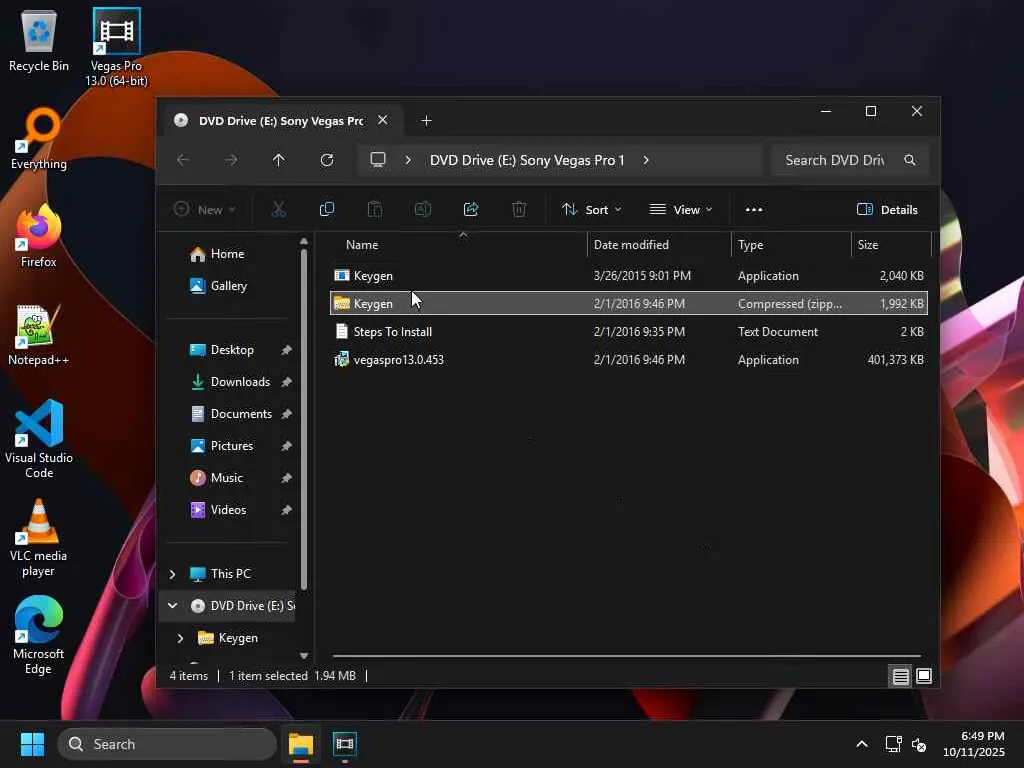Click File Explorer taskbar icon

[x=301, y=744]
